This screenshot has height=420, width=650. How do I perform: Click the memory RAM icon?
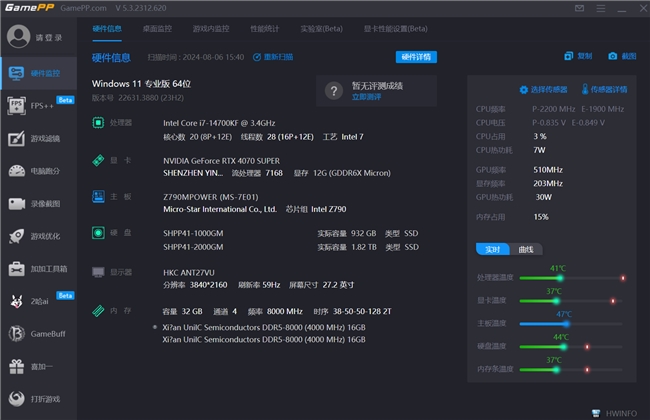(x=98, y=311)
